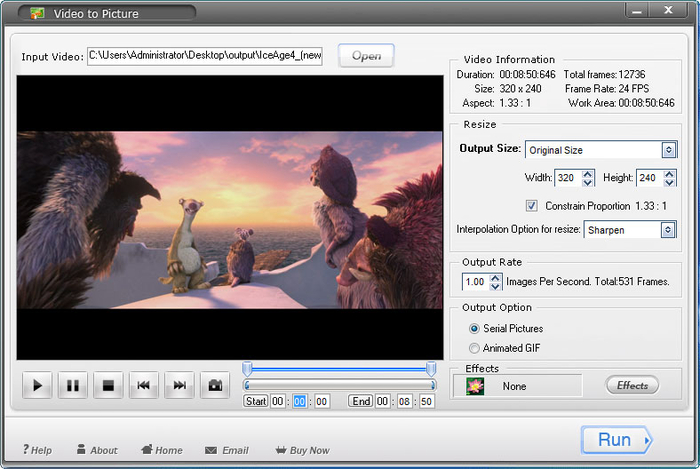The image size is (700, 469).
Task: Open Interpolation Option dropdown
Action: coord(668,230)
